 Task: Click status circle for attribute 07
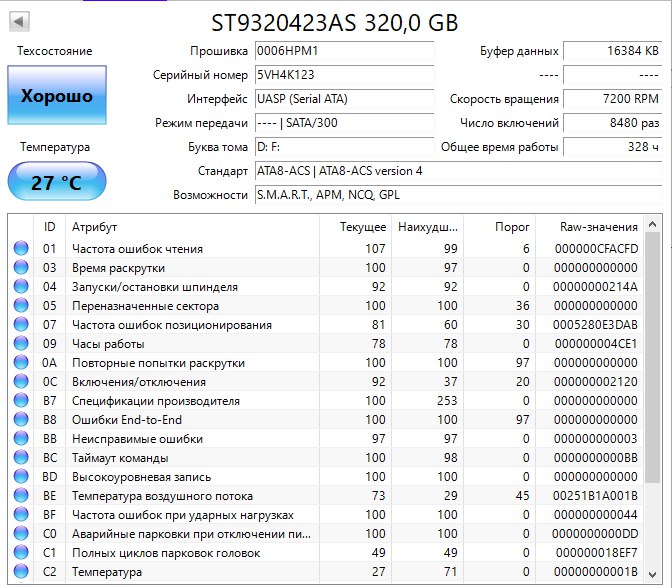pos(21,324)
